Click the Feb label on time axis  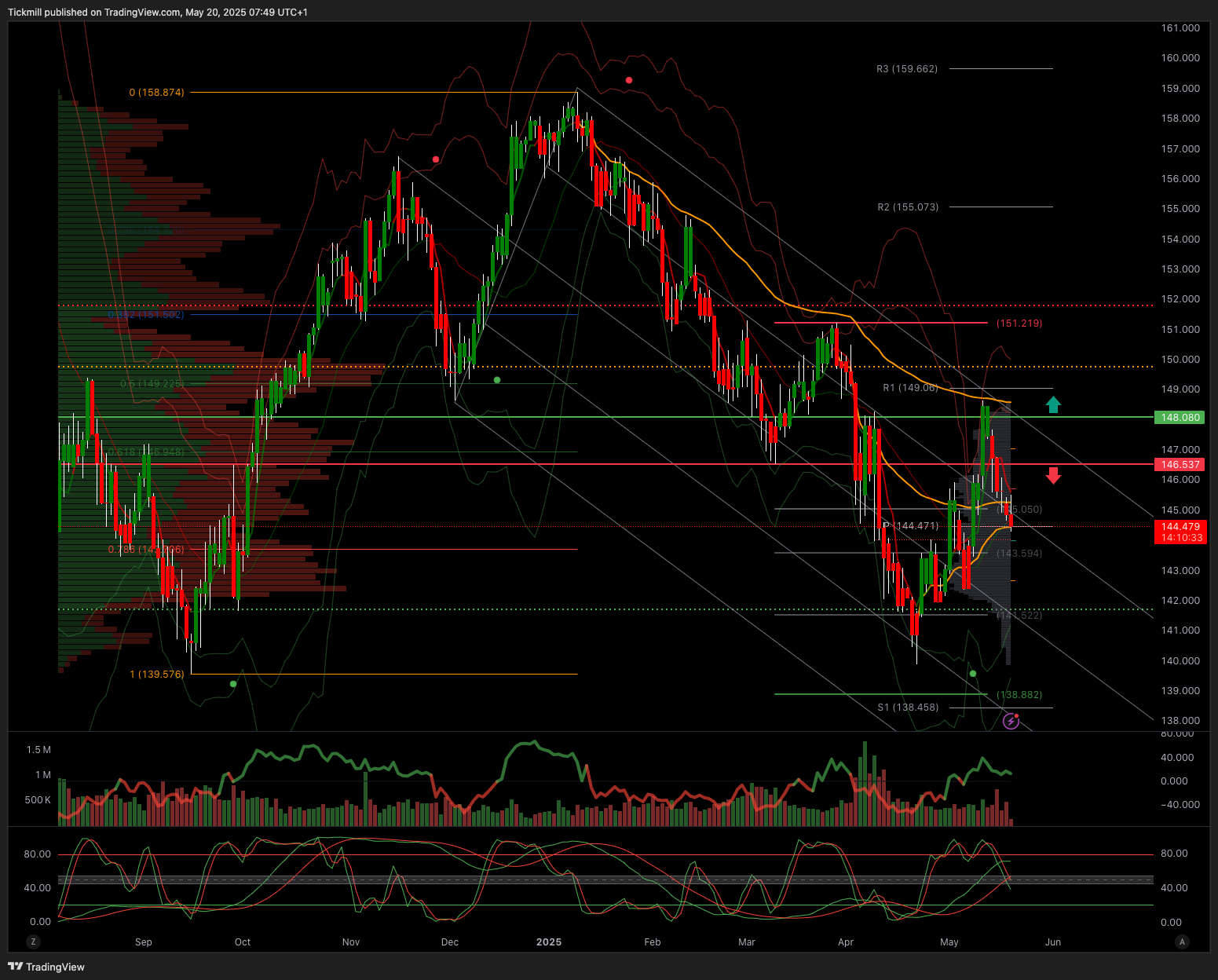(653, 942)
